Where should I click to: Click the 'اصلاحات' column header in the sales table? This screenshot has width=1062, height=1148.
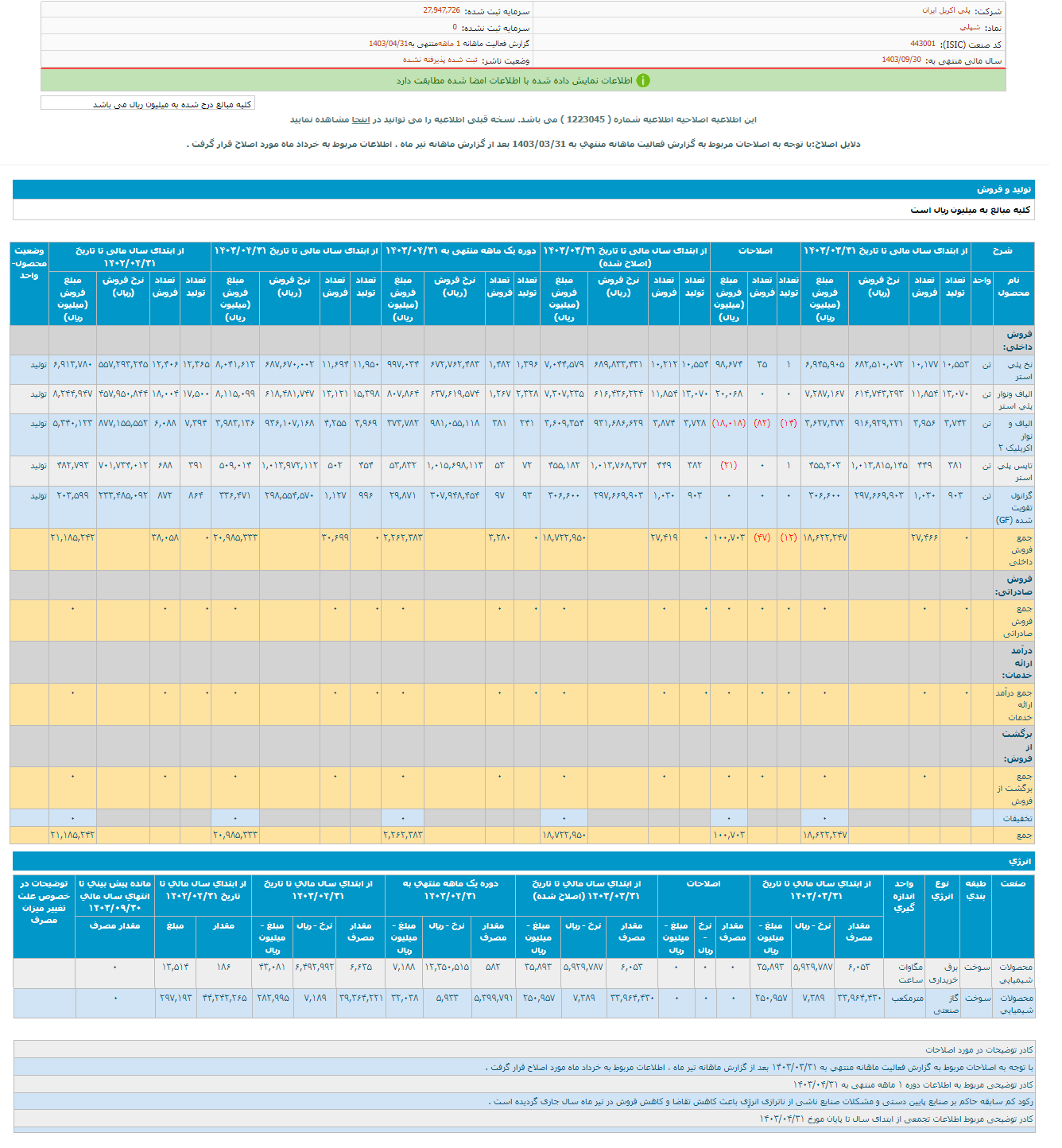point(754,251)
